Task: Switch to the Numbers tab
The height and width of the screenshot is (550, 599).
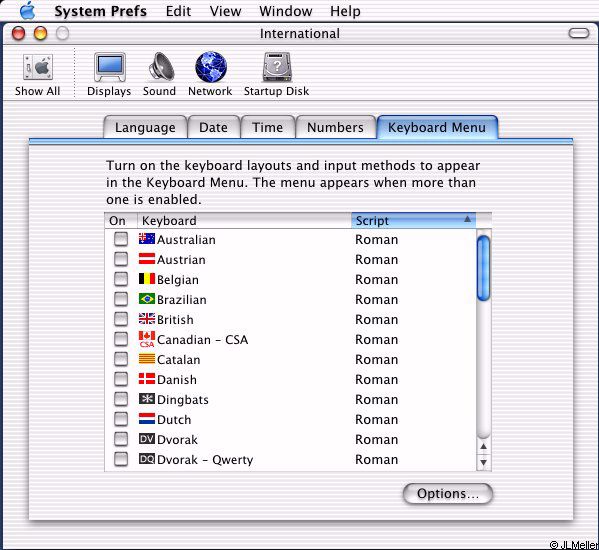Action: click(x=335, y=127)
